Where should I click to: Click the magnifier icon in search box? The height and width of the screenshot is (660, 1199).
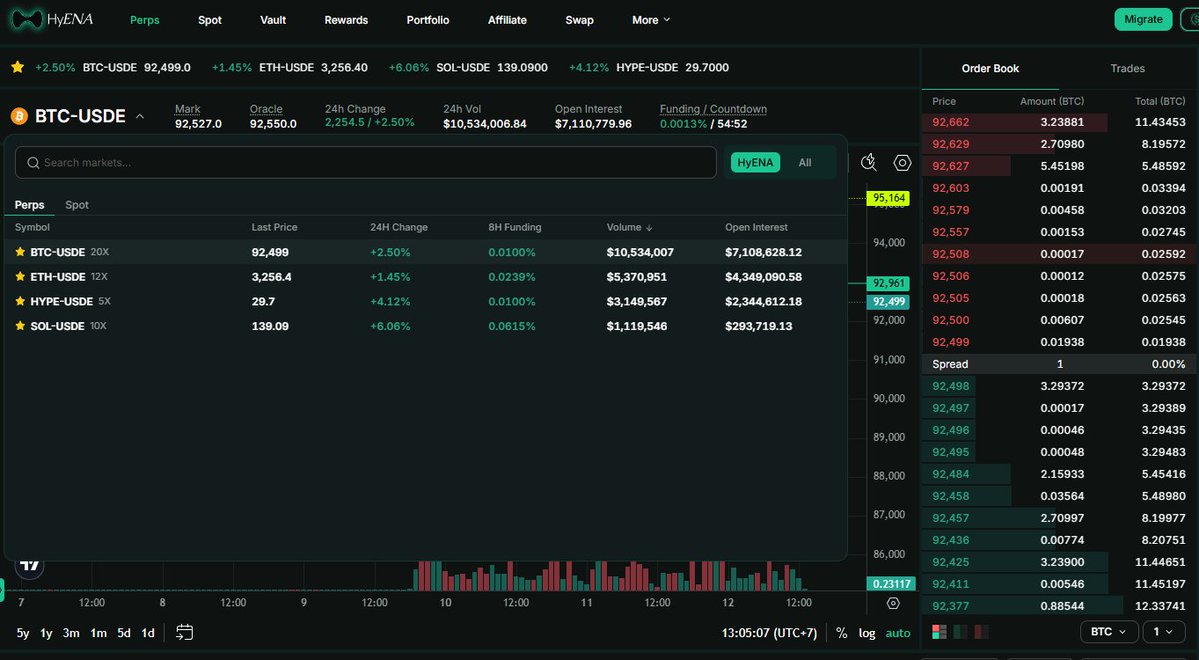33,163
